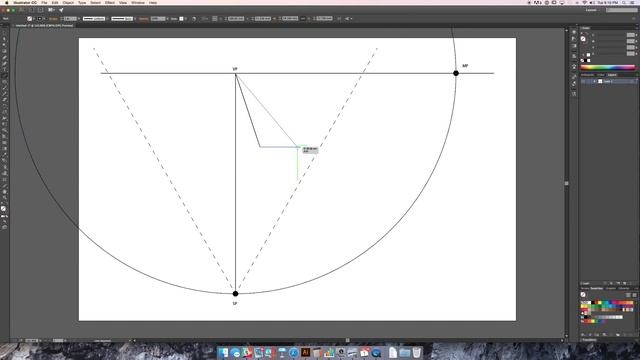Viewport: 640px width, 360px height.
Task: Click the search field in the application bar
Action: pos(621,10)
